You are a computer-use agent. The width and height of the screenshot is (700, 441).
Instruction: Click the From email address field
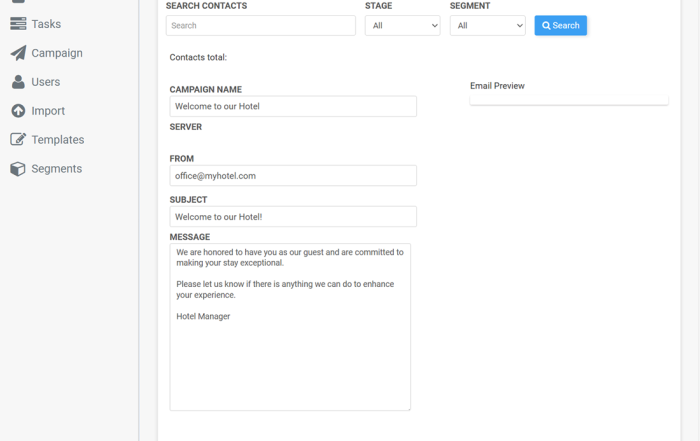click(293, 175)
